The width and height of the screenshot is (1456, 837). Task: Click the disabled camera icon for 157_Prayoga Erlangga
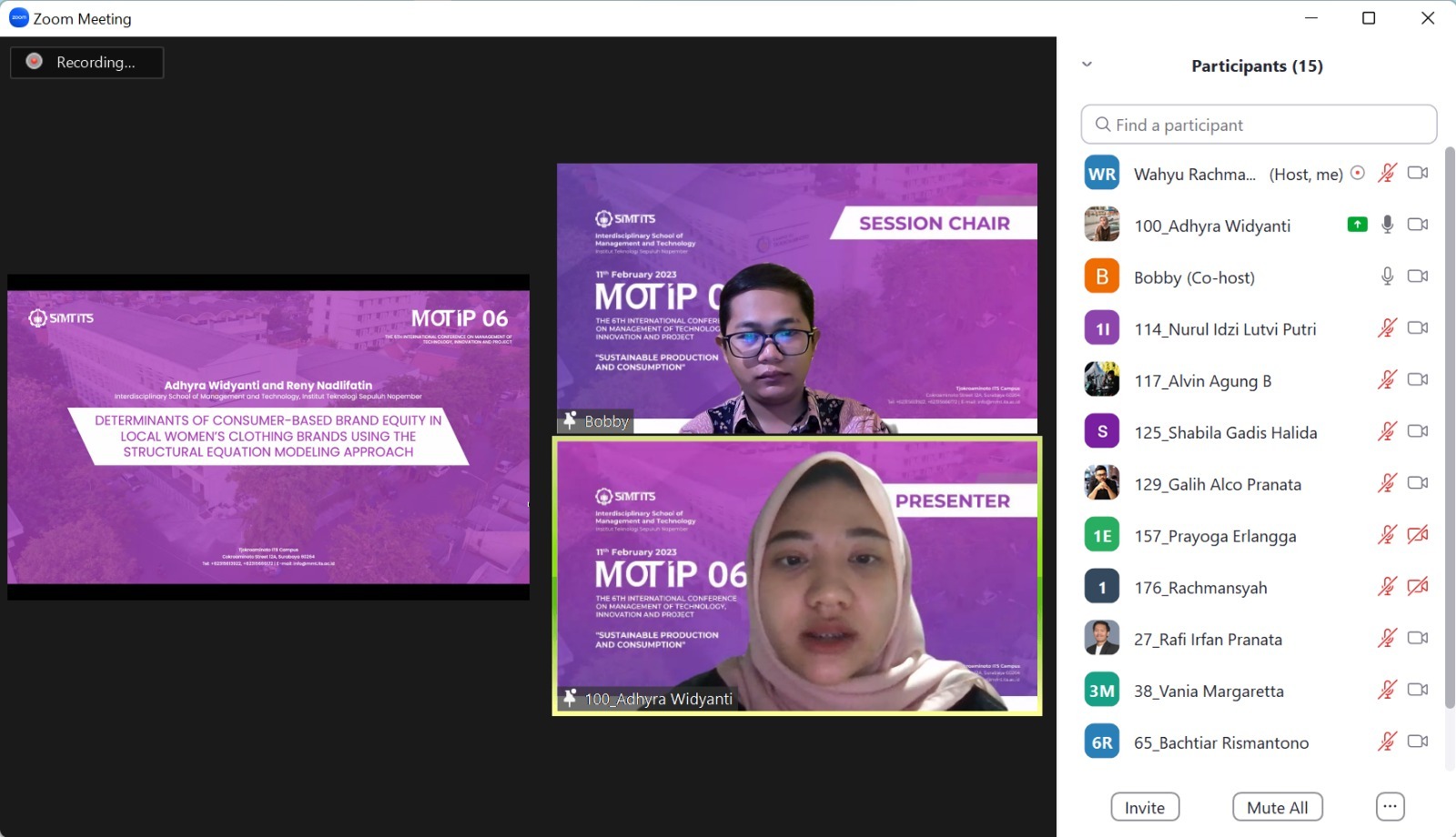pos(1417,535)
